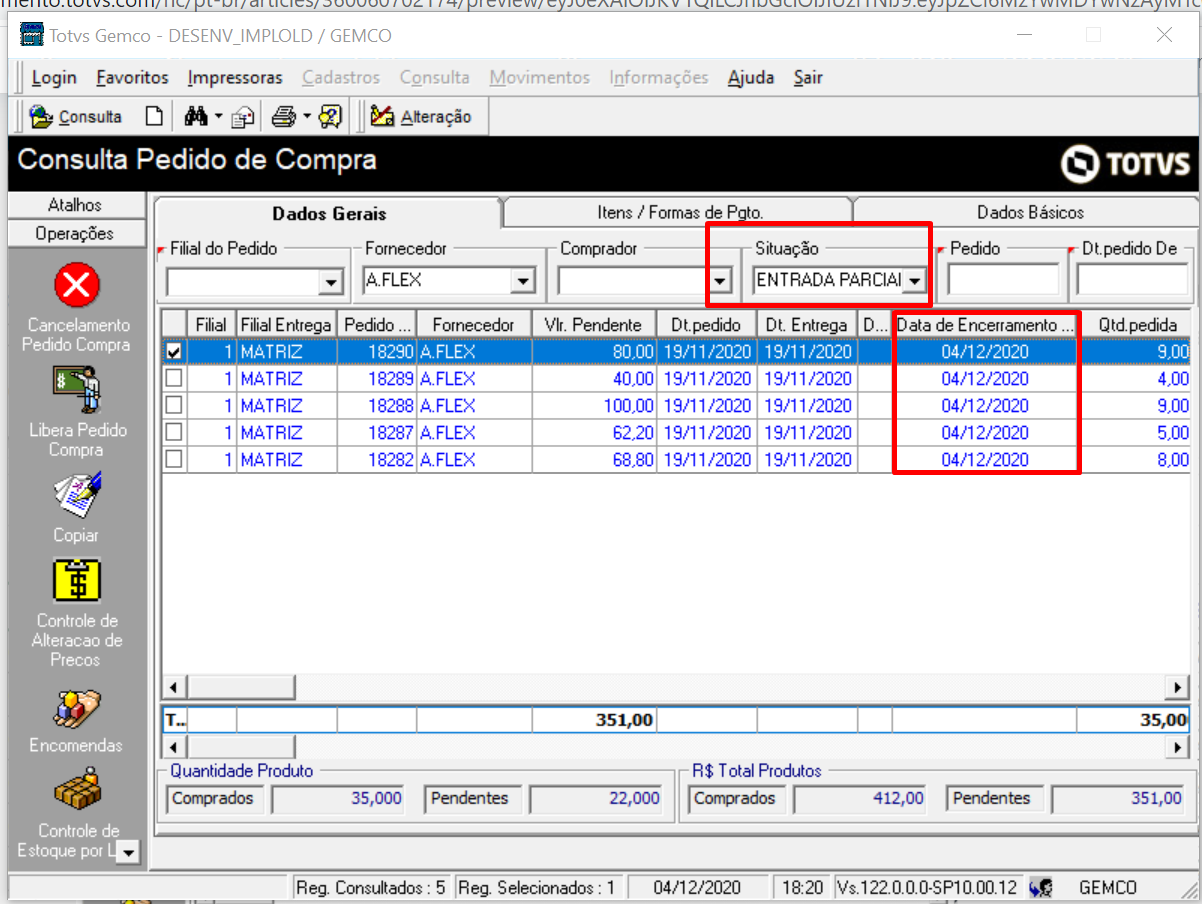
Task: Click the Copiar icon
Action: (76, 494)
